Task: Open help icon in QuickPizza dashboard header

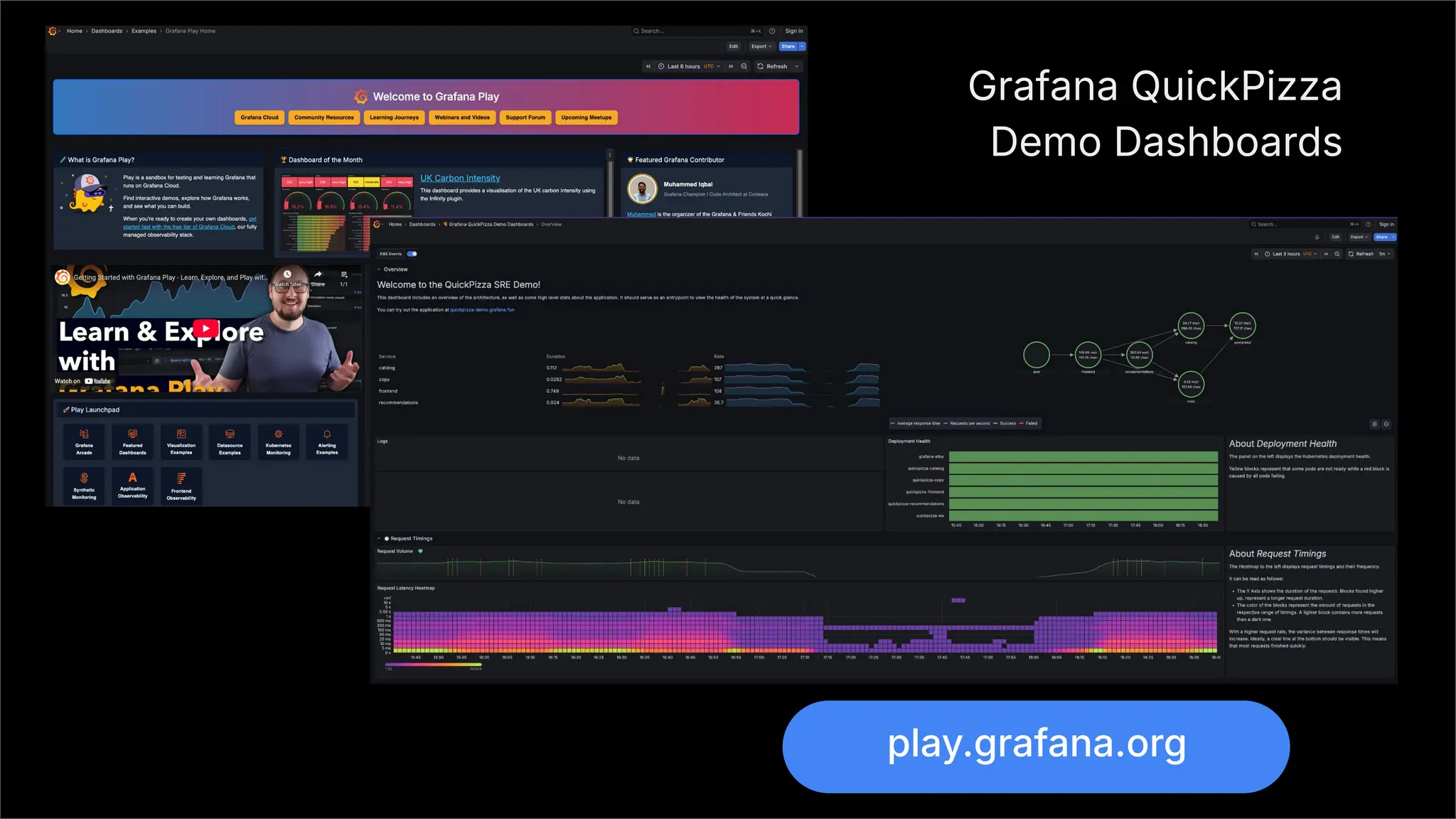Action: [1368, 224]
